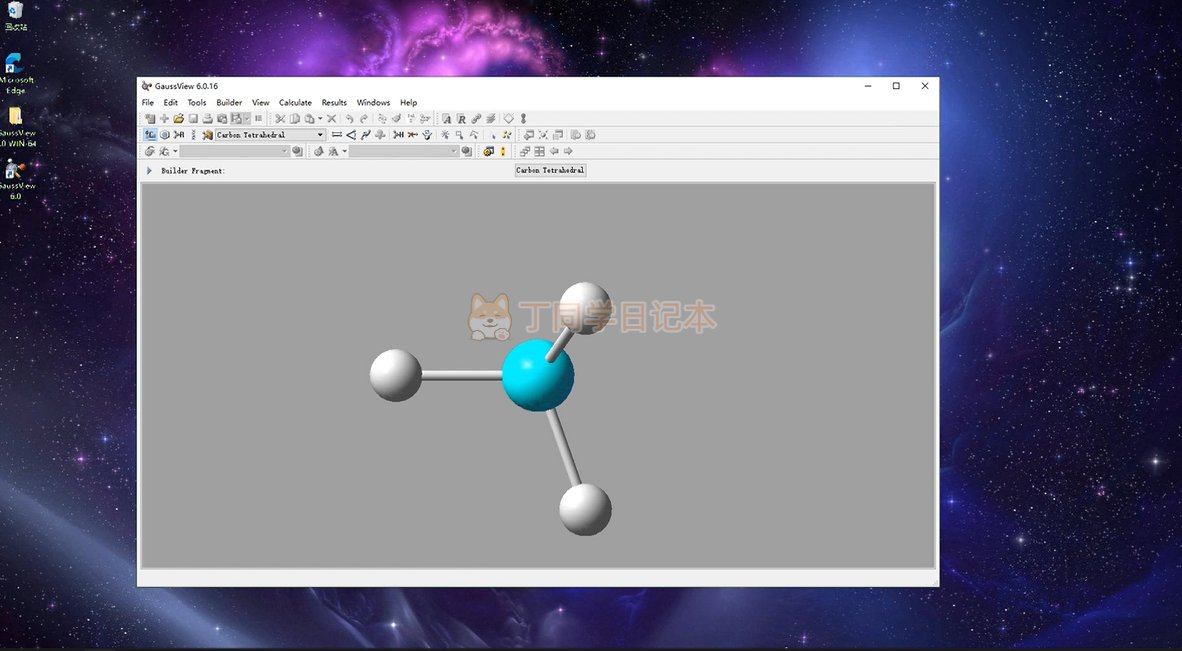Screen dimensions: 1182x651
Task: Select the Ring Fragment builder icon
Action: point(165,135)
